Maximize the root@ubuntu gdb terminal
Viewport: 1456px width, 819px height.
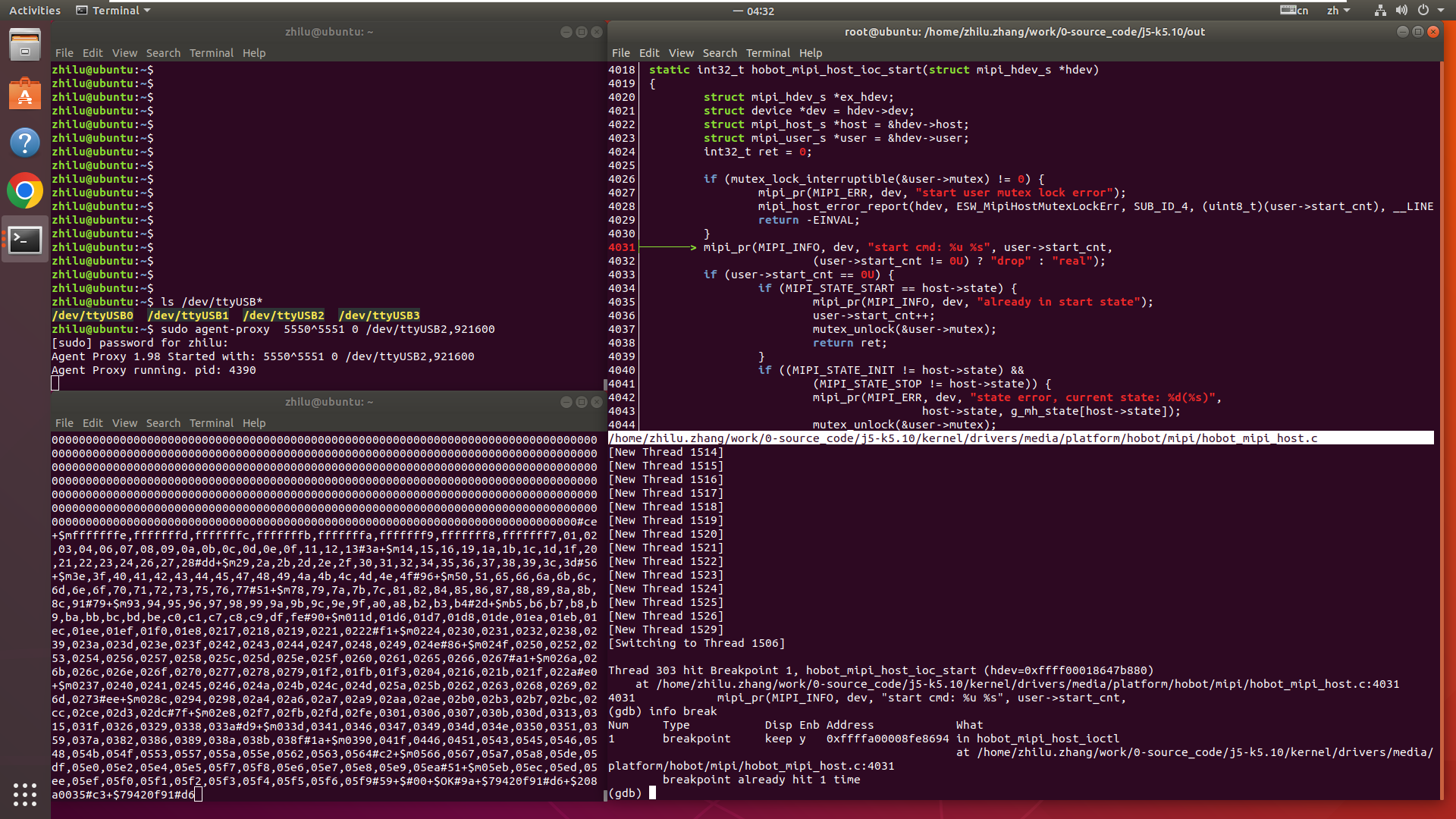1417,32
